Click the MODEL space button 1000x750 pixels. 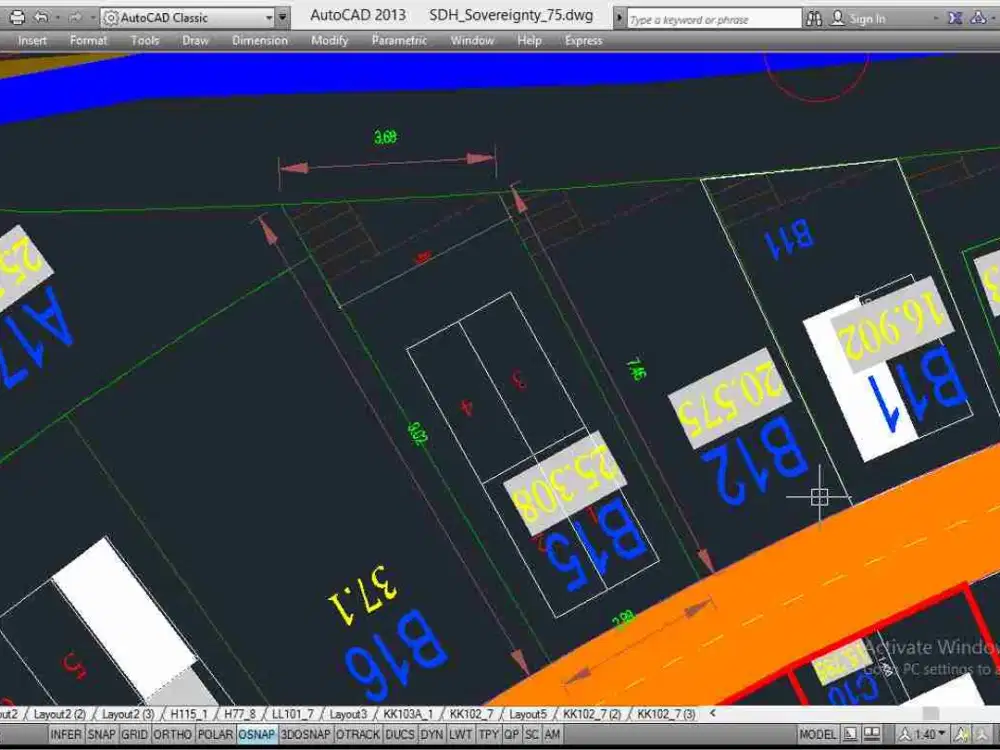point(817,735)
